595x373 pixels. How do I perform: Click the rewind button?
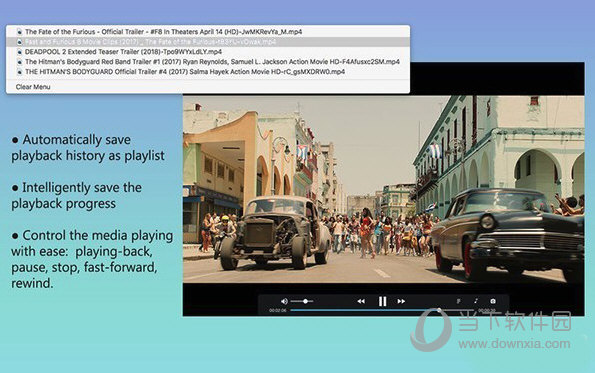coord(361,301)
